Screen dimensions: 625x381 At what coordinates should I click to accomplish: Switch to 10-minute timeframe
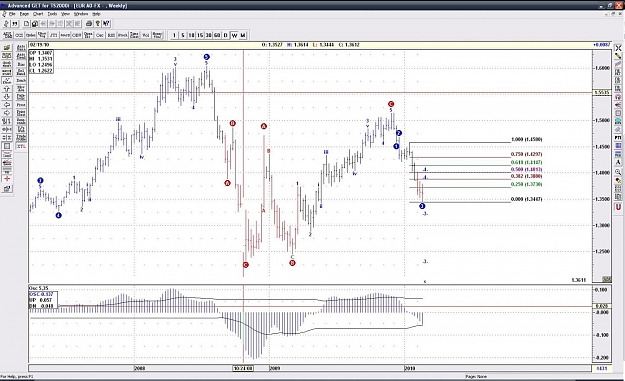pyautogui.click(x=191, y=35)
